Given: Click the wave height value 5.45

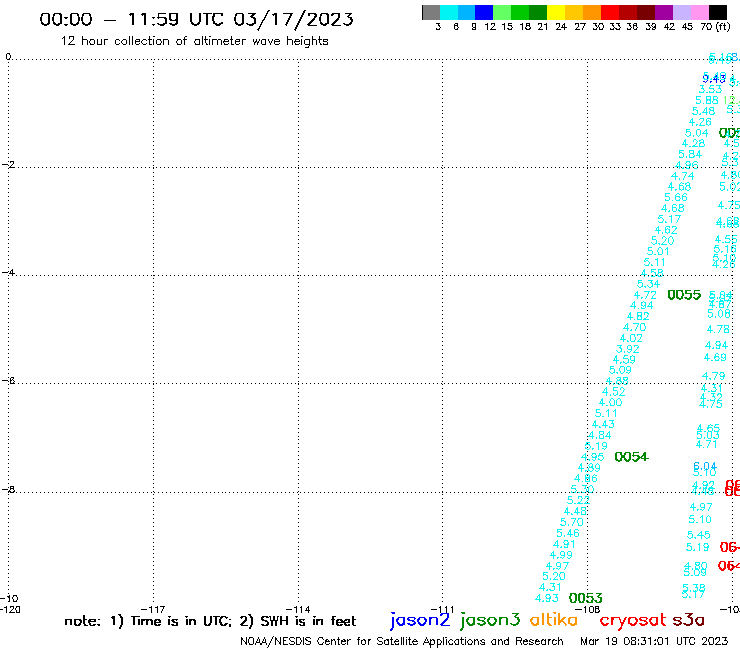Looking at the screenshot, I should pos(698,535).
